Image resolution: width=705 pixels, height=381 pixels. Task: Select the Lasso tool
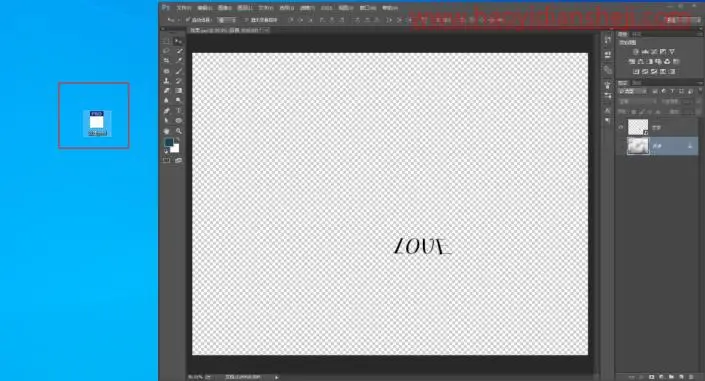[166, 51]
